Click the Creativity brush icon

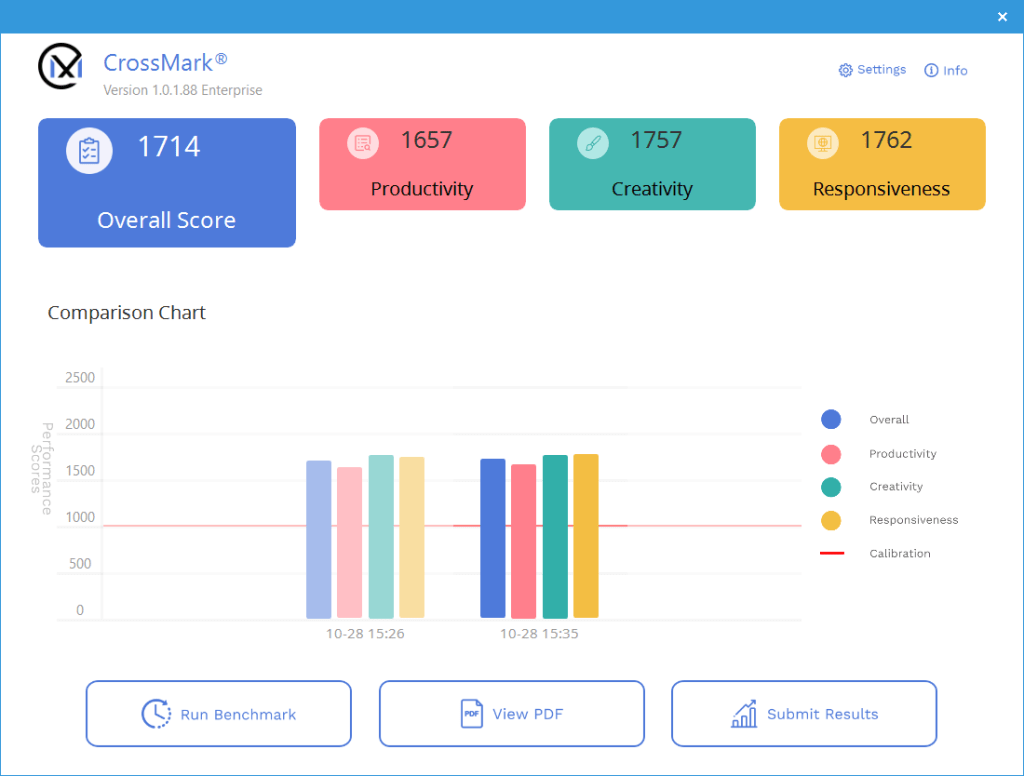coord(592,143)
